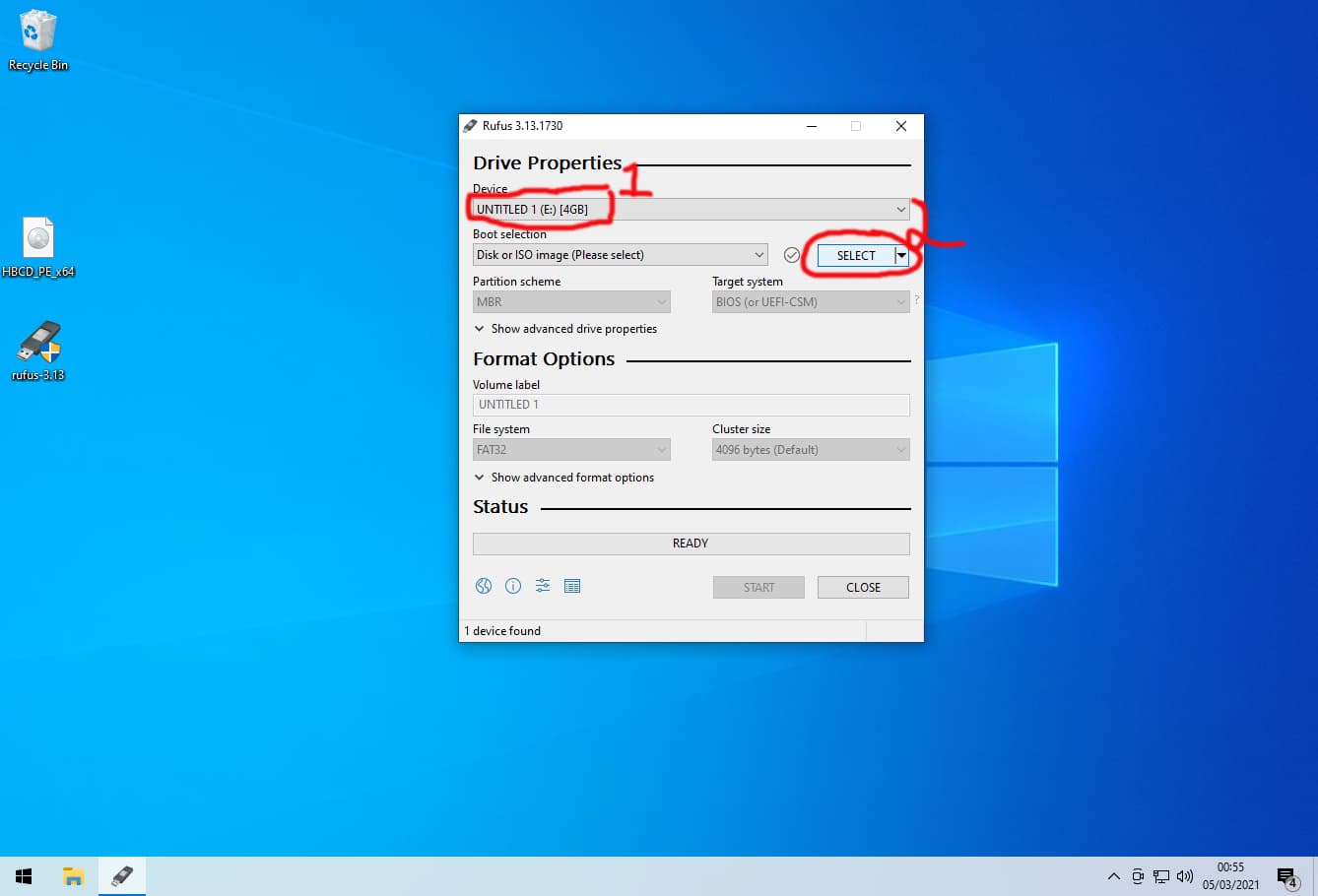
Task: Click the Meet Now tray icon
Action: click(x=1138, y=876)
